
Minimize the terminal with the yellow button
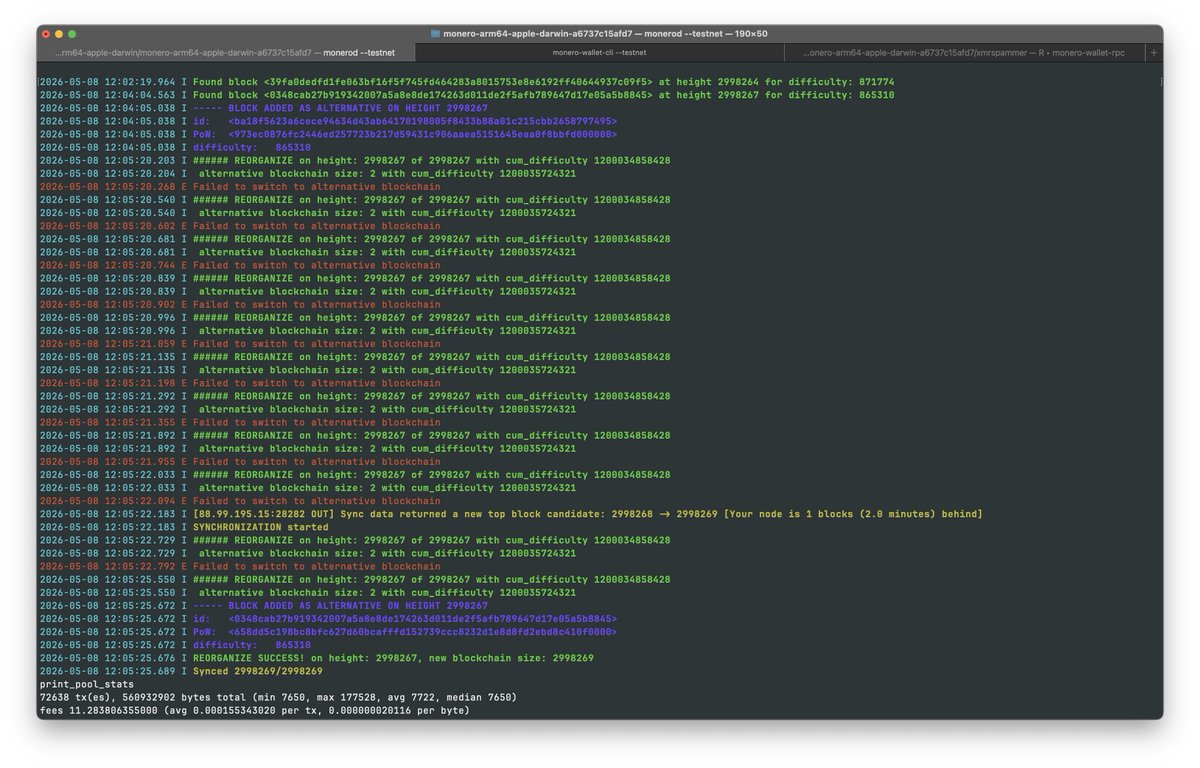(58, 33)
